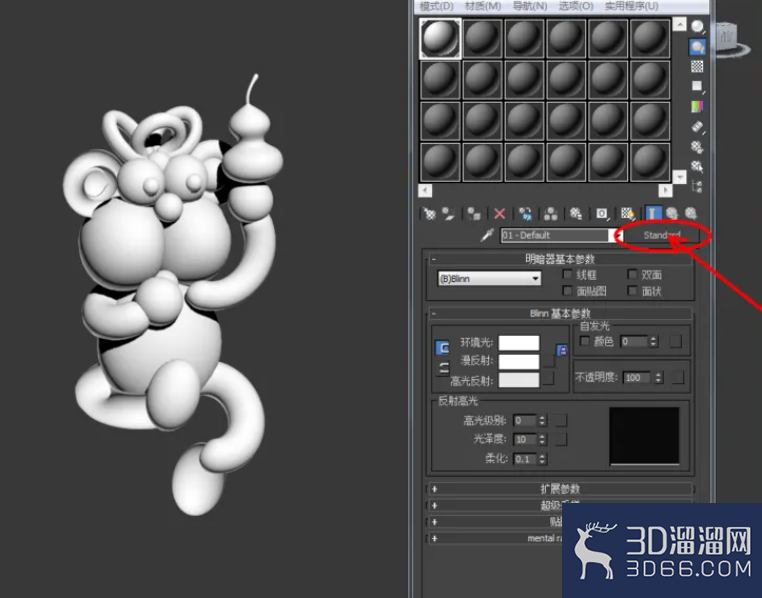Click the 光泽度 glossiness map button
The width and height of the screenshot is (762, 598).
tap(561, 439)
